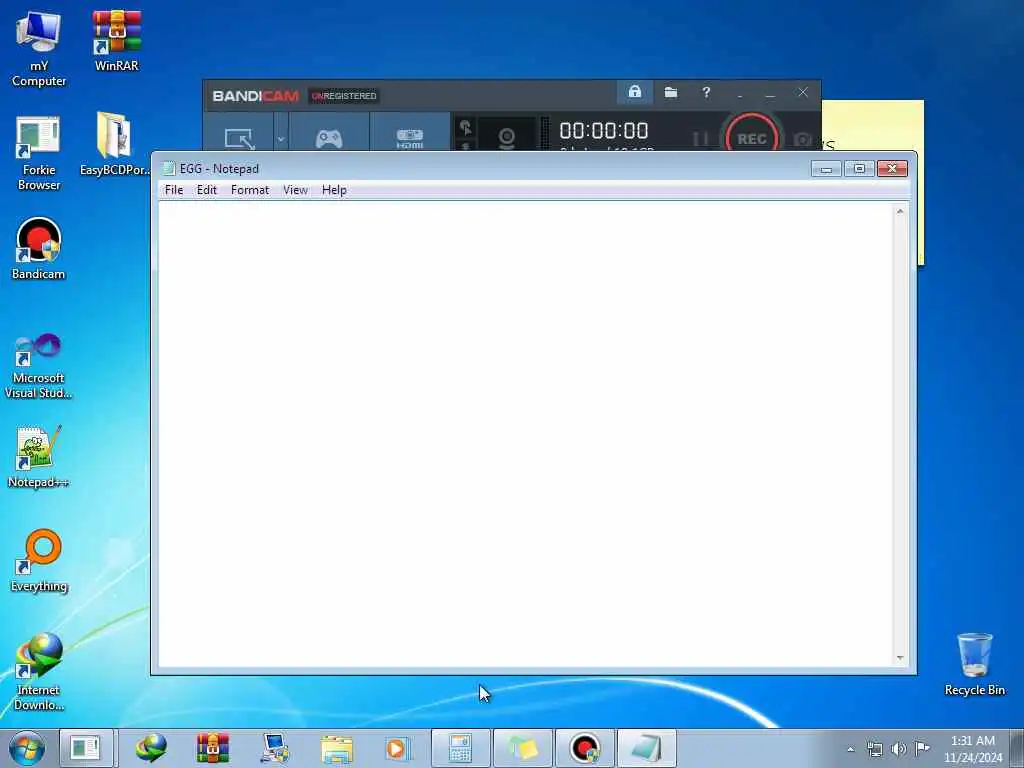Select mY Computer desktop icon
Viewport: 1024px width, 768px height.
pos(39,49)
